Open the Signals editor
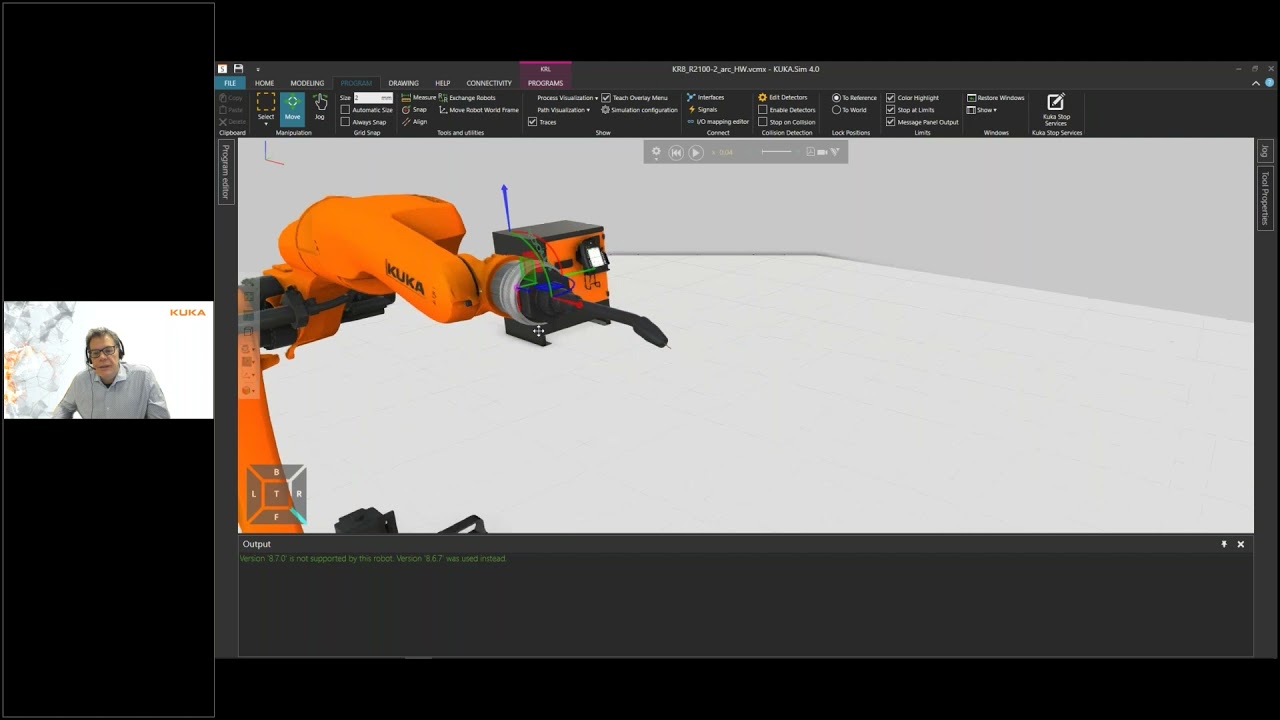1280x720 pixels. [x=702, y=110]
